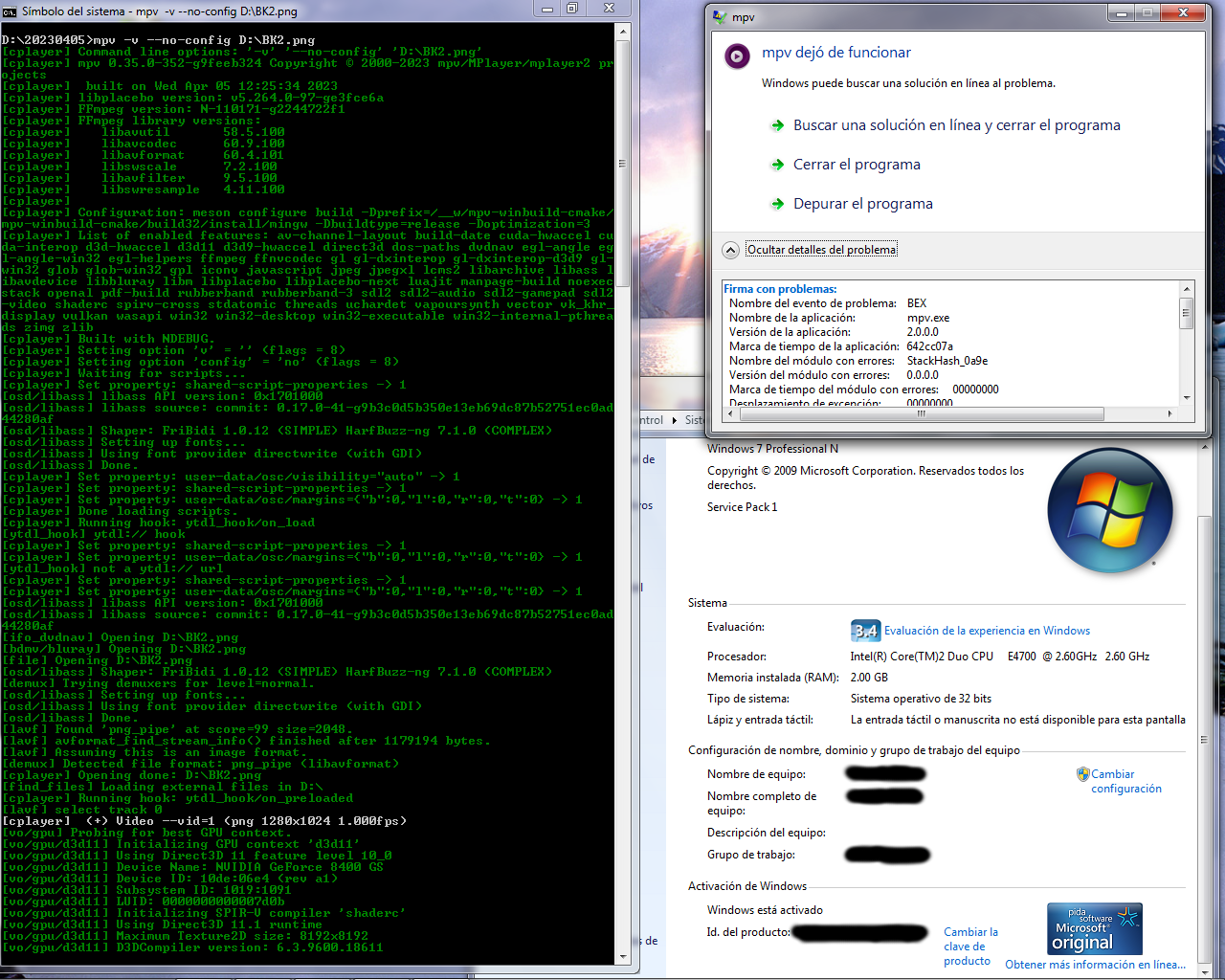Minimize the Command Prompt window
1225x980 pixels.
pyautogui.click(x=547, y=10)
